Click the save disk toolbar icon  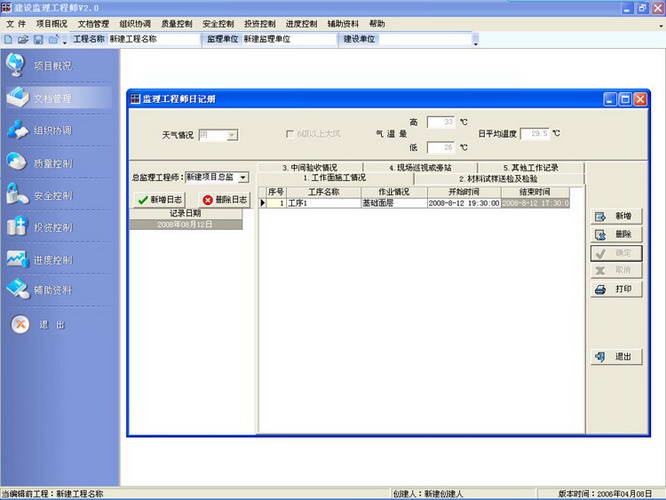pos(38,40)
